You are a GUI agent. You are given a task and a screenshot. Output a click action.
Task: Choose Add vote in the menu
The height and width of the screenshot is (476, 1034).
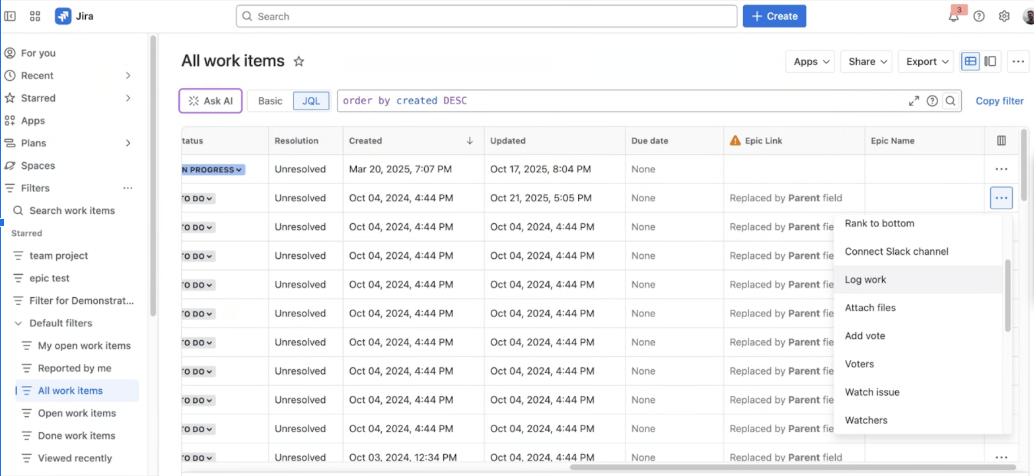click(x=865, y=336)
